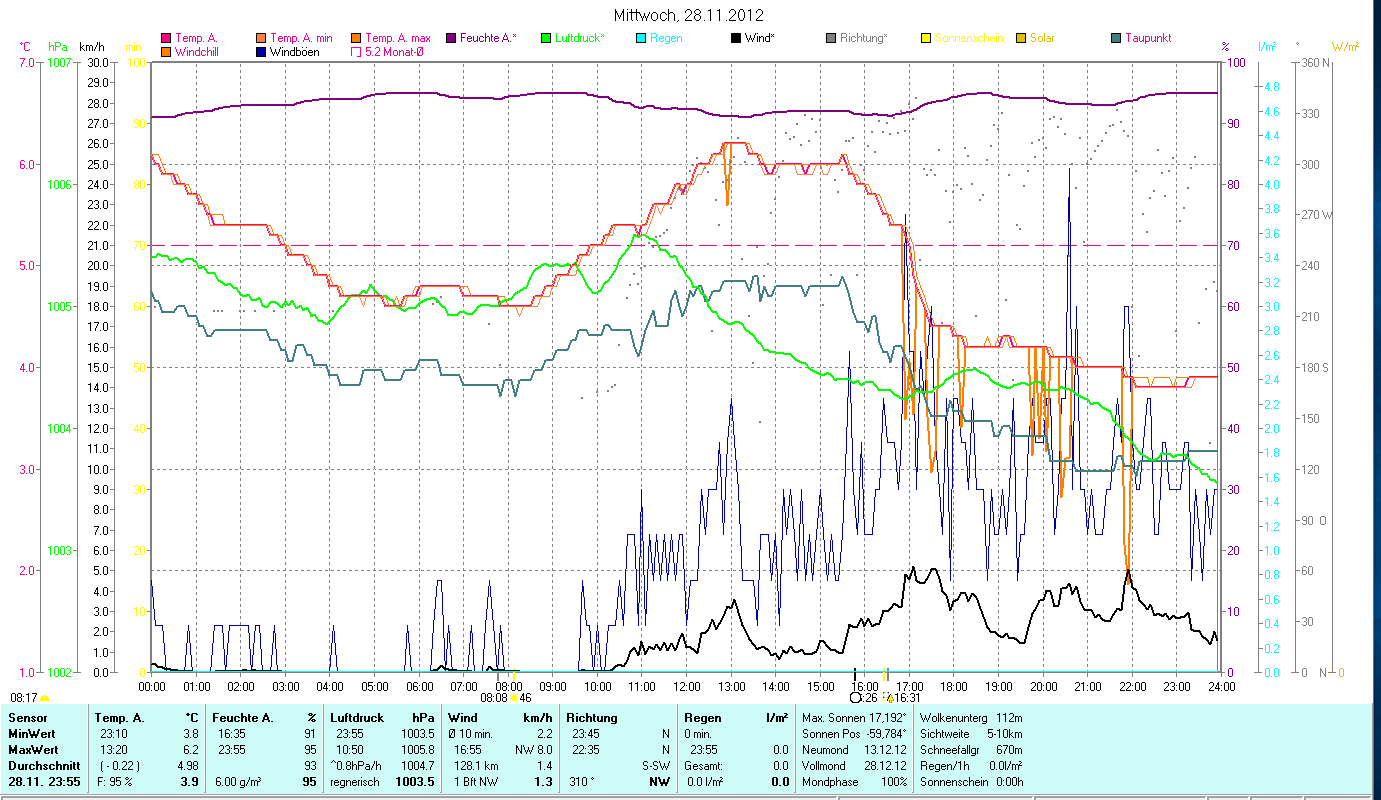Select the Windchill legend label
Viewport: 1381px width, 800px height.
click(200, 52)
